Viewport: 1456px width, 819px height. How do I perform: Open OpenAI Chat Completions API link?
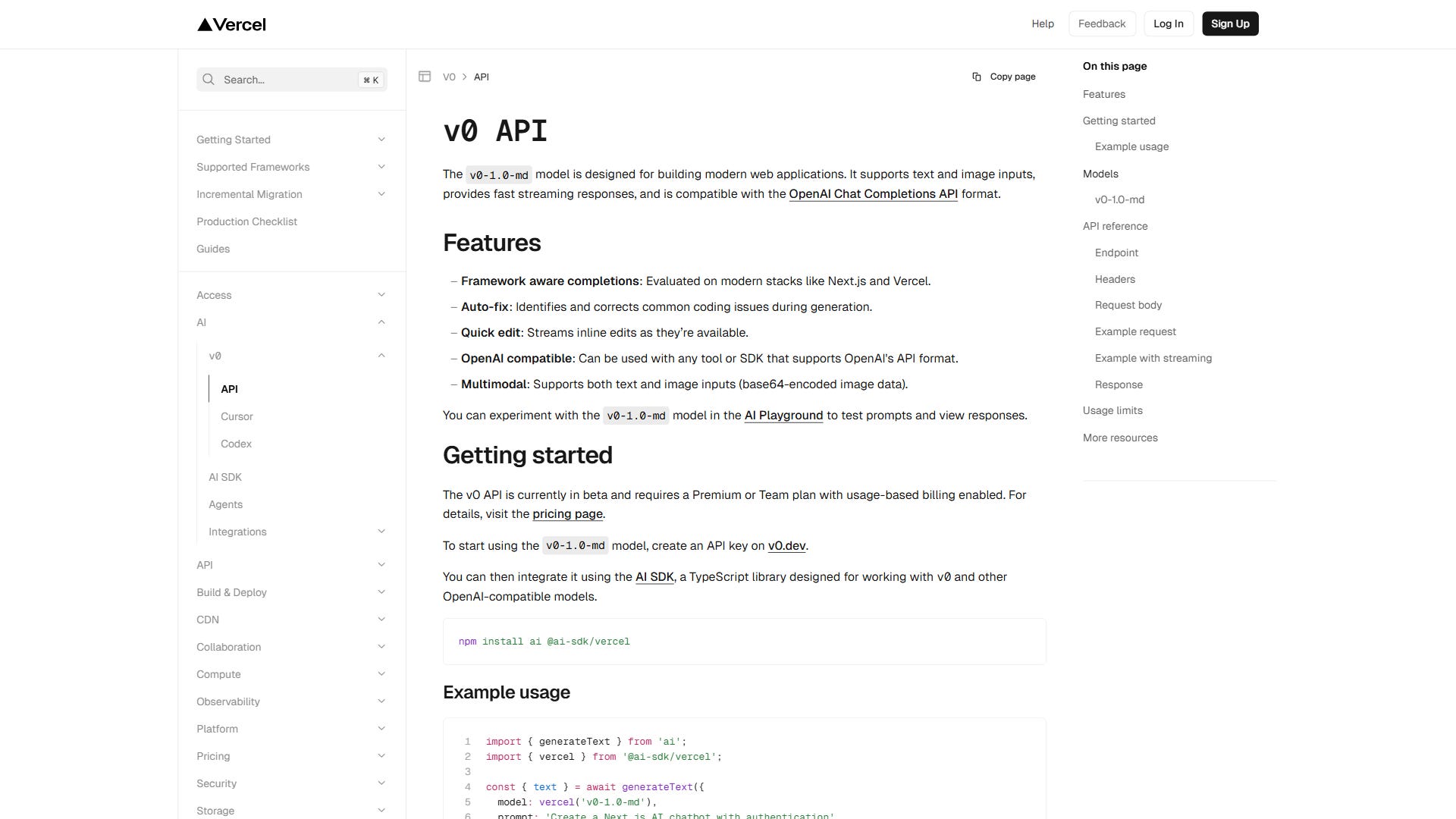[873, 194]
